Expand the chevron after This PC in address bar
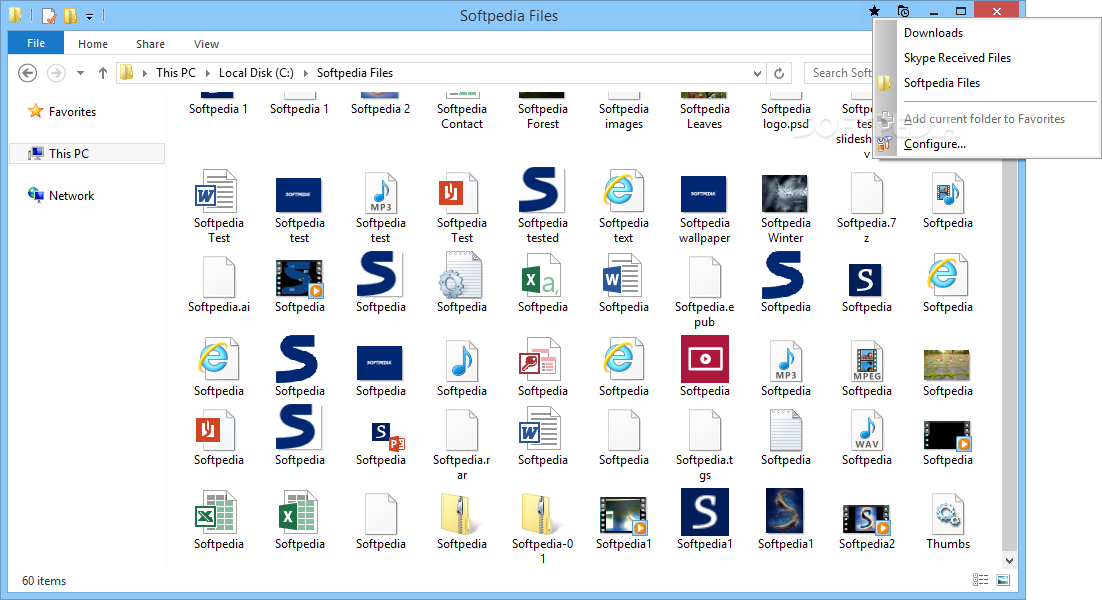 tap(207, 73)
